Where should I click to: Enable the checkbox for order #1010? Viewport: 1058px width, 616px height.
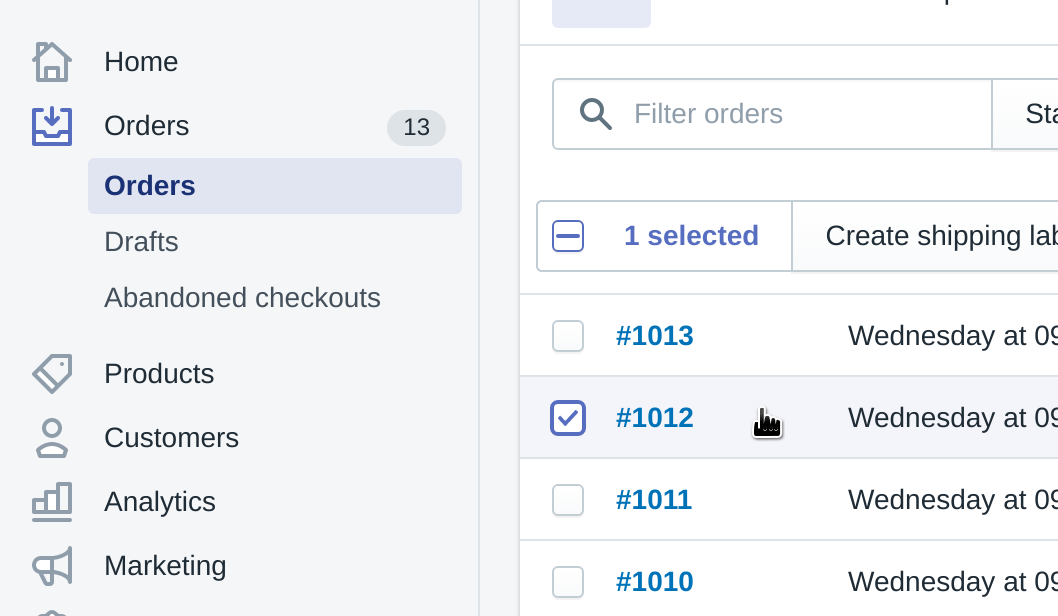[x=568, y=581]
